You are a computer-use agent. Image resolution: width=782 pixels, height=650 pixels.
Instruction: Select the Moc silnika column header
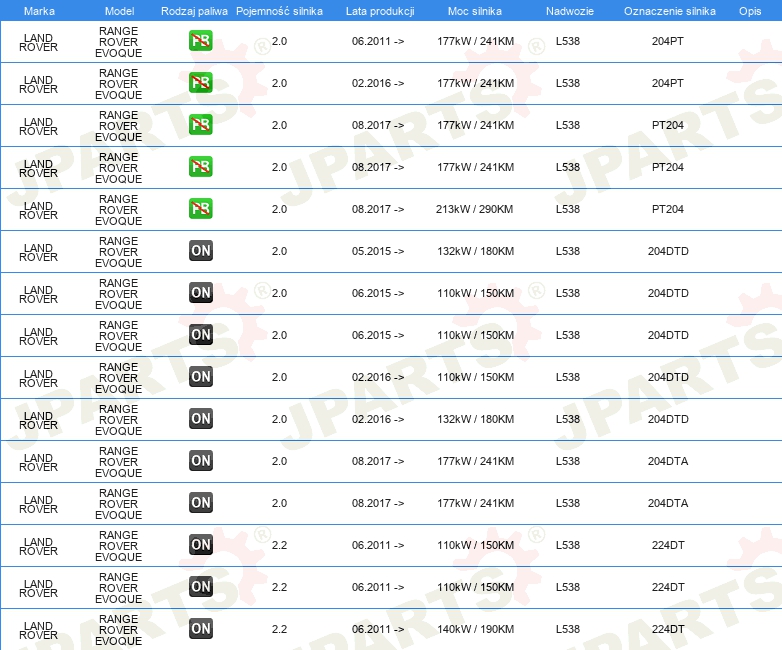475,11
